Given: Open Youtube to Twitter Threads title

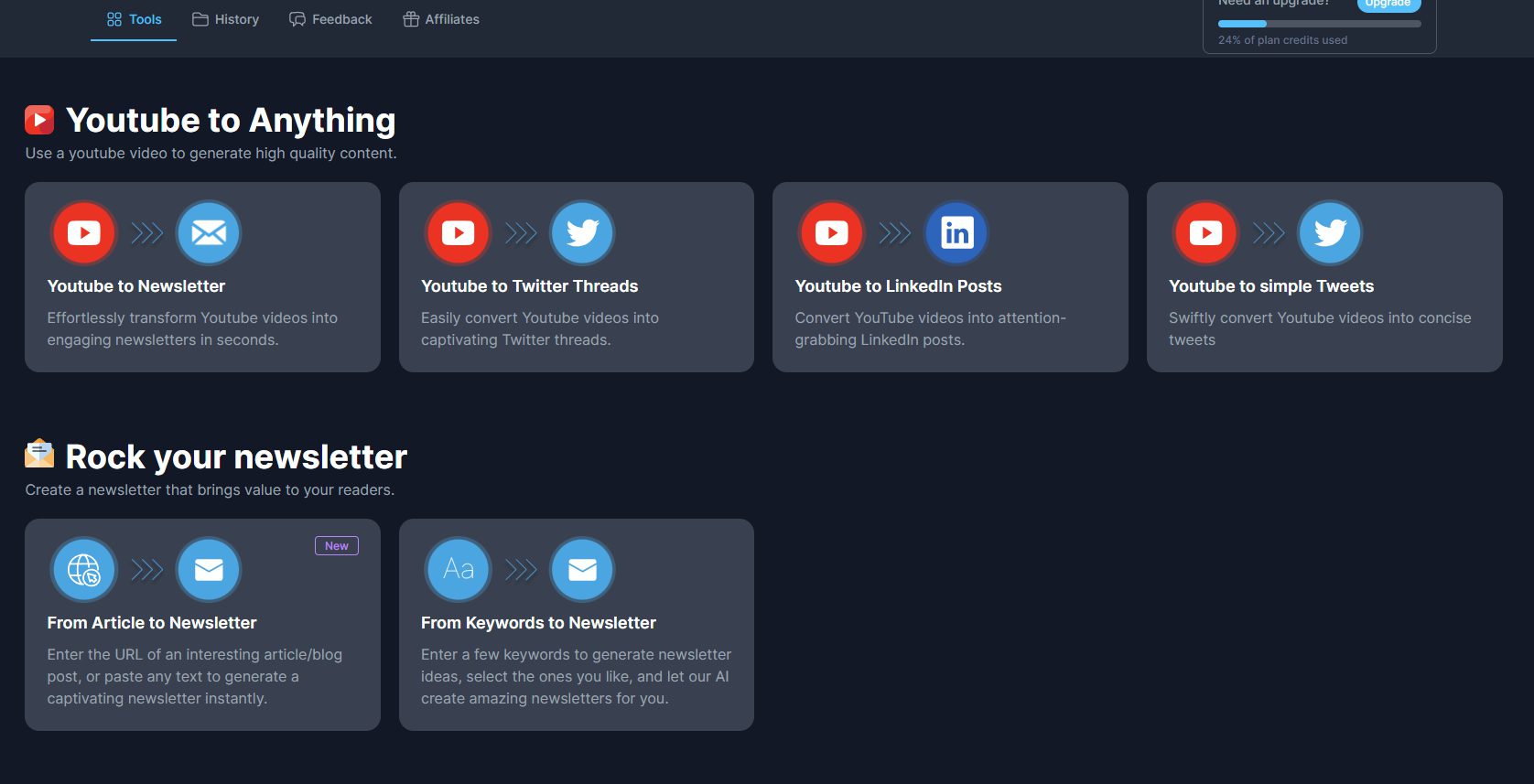Looking at the screenshot, I should (x=530, y=286).
